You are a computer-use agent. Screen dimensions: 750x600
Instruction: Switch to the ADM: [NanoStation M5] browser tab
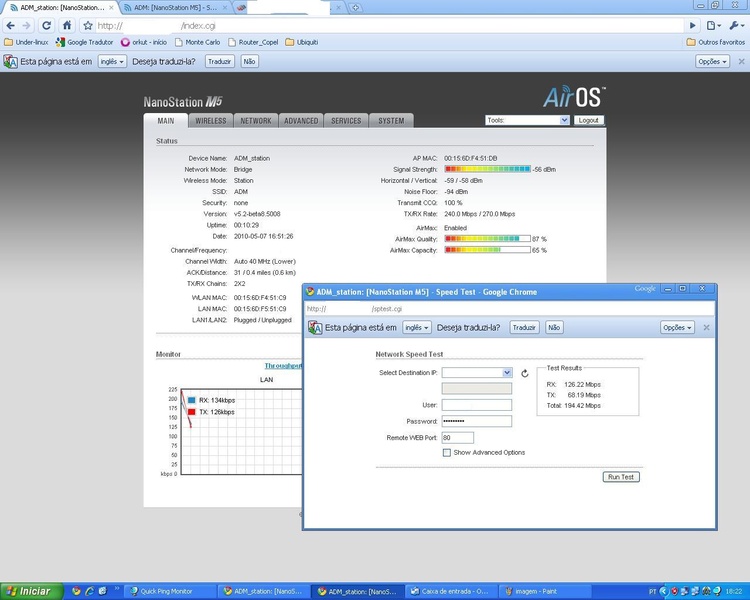point(175,8)
